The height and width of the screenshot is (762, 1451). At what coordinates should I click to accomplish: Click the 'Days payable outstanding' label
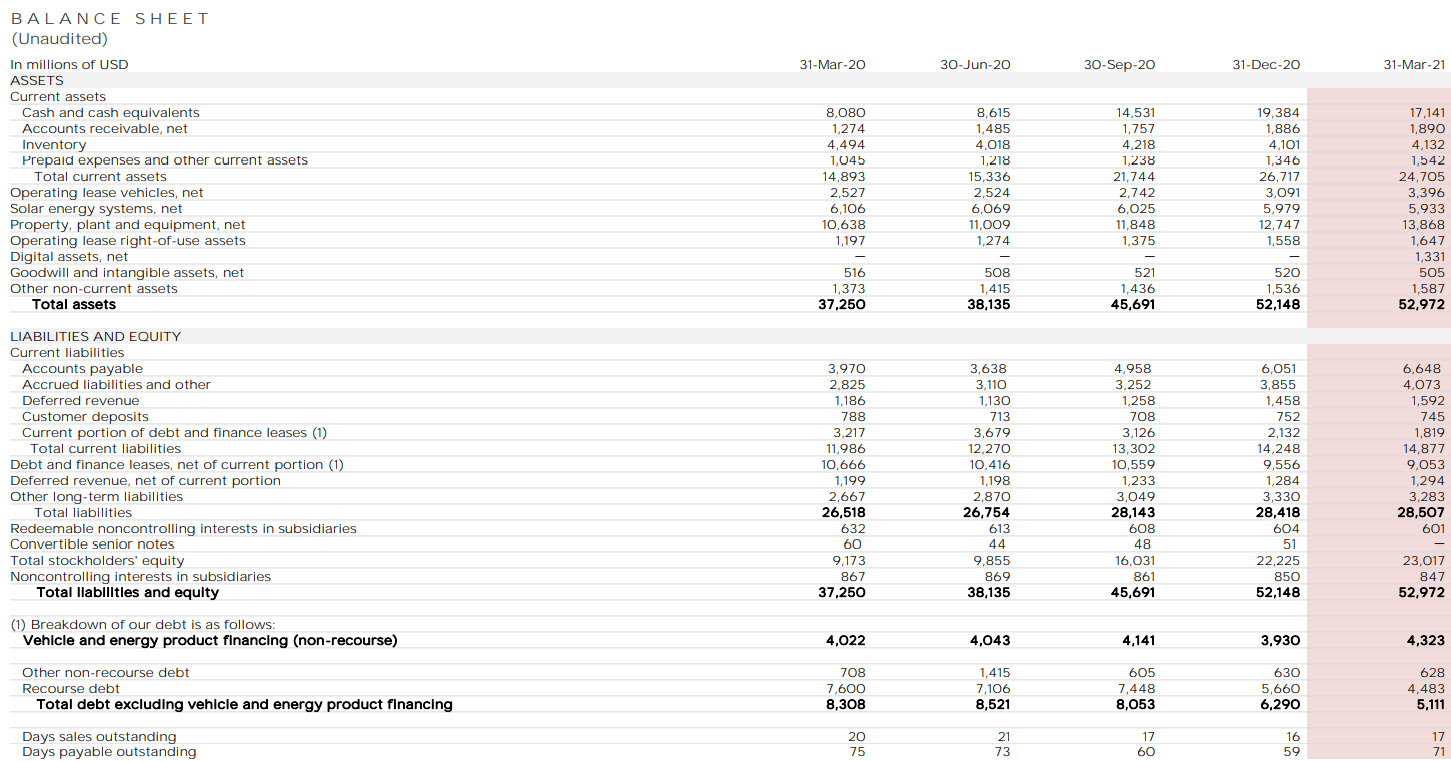click(109, 751)
